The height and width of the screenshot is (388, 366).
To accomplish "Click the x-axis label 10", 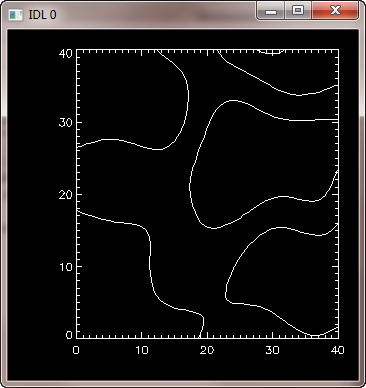I will (142, 350).
